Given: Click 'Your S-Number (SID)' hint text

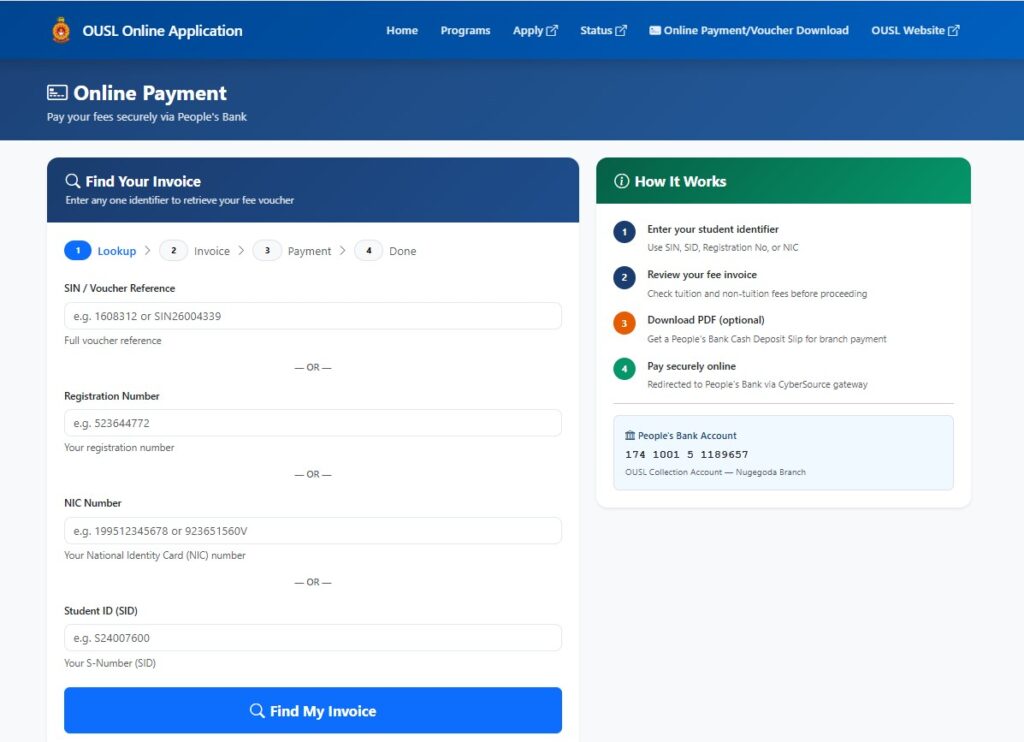Looking at the screenshot, I should tap(110, 663).
